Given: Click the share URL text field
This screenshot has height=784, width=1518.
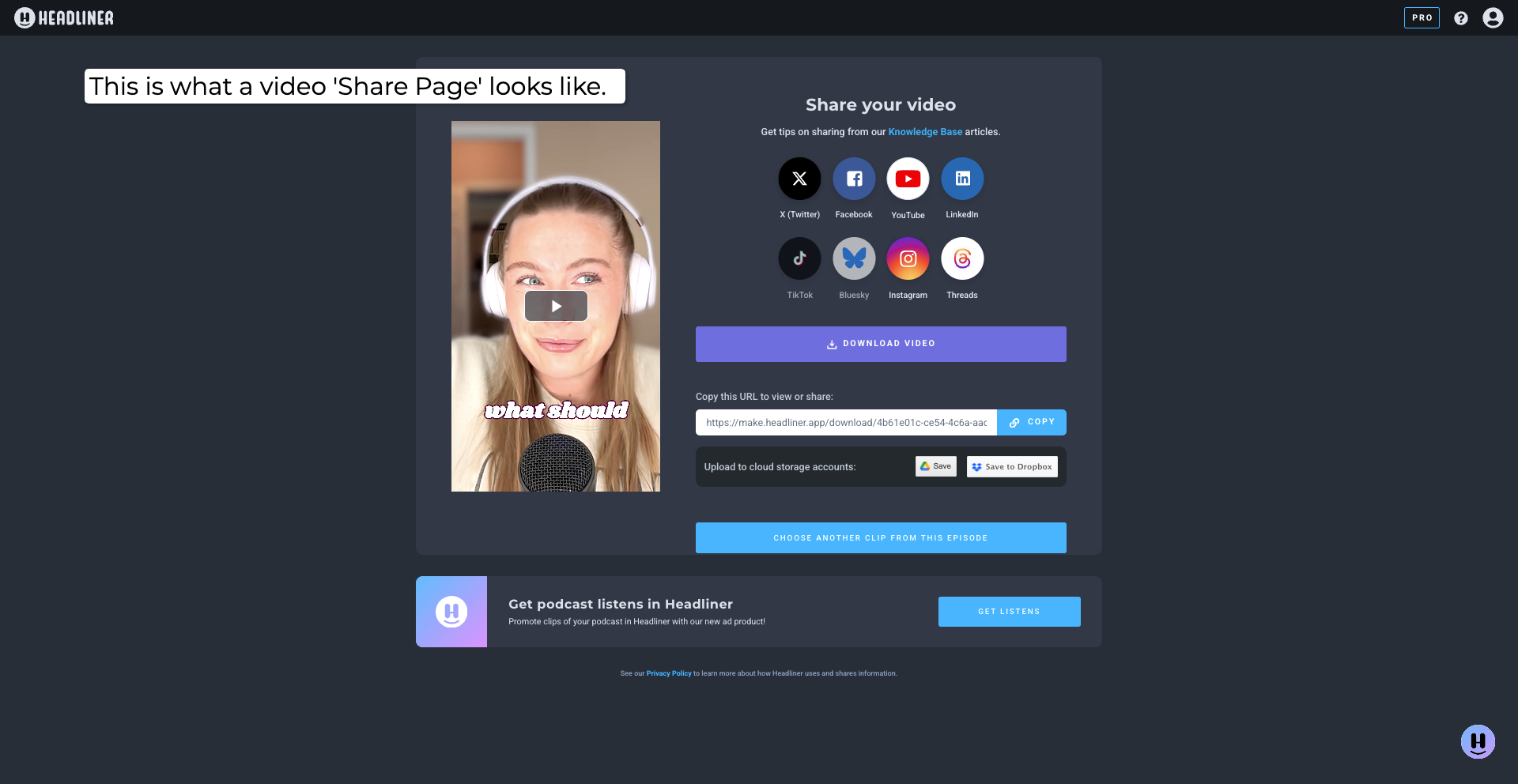Looking at the screenshot, I should 846,423.
